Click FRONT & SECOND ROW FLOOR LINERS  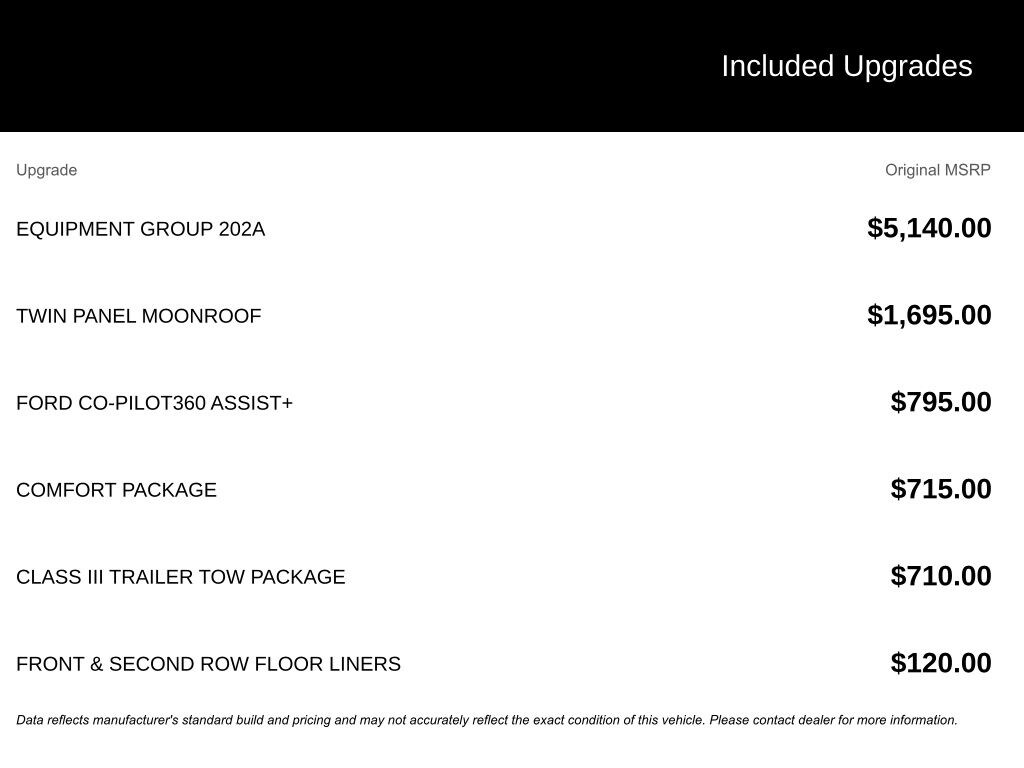pos(208,664)
